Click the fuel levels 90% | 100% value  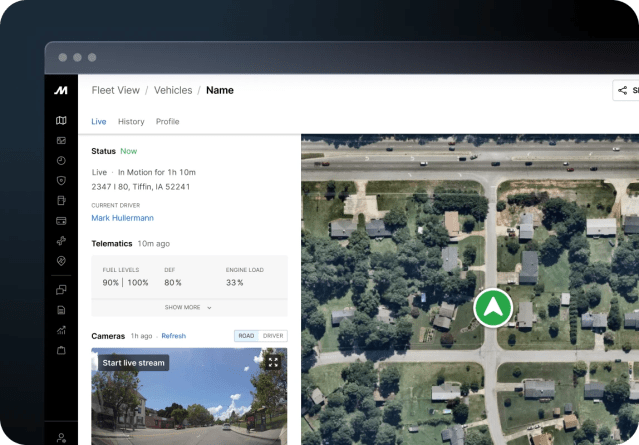(126, 283)
